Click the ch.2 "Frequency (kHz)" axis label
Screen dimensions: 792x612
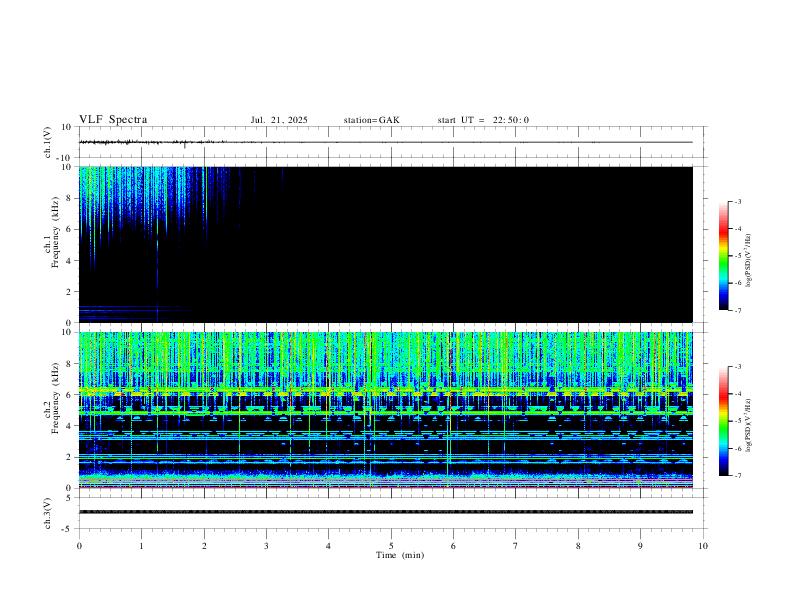point(56,398)
